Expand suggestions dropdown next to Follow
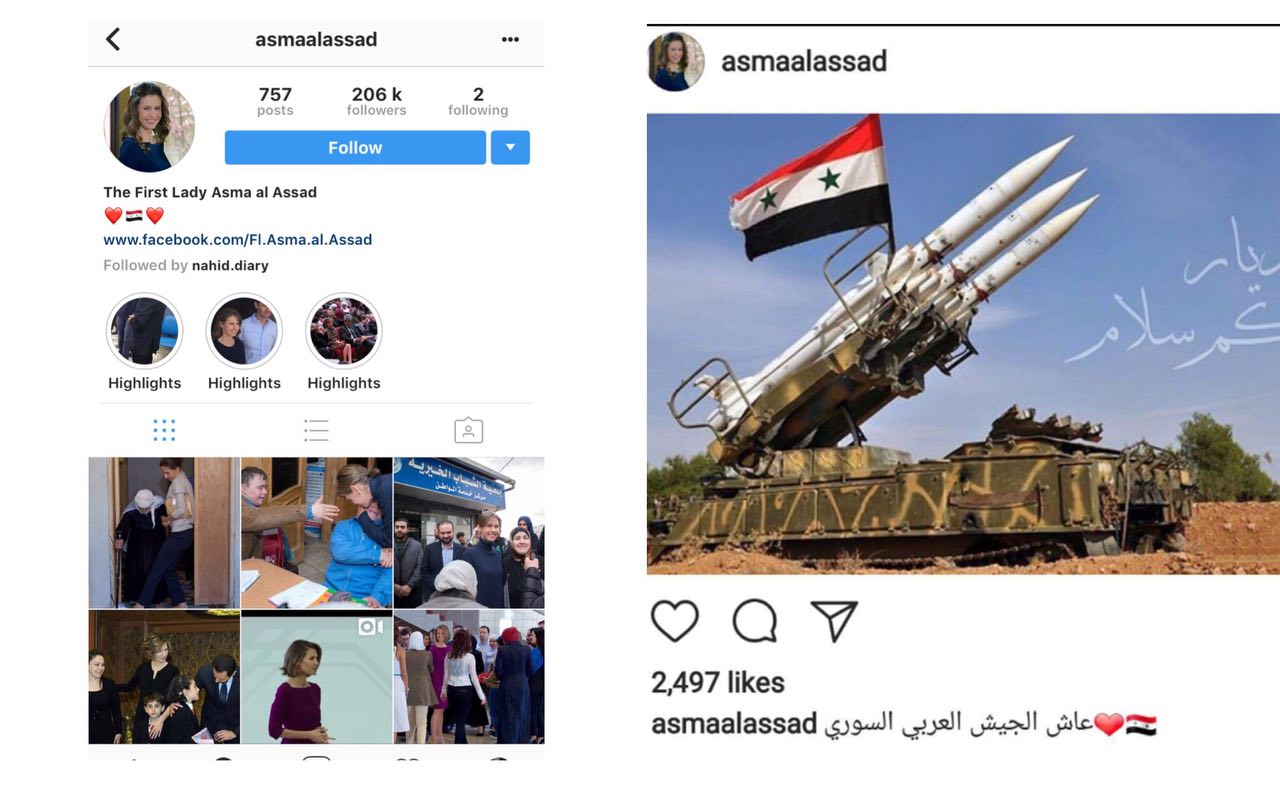Screen dimensions: 1280x801 tap(510, 147)
